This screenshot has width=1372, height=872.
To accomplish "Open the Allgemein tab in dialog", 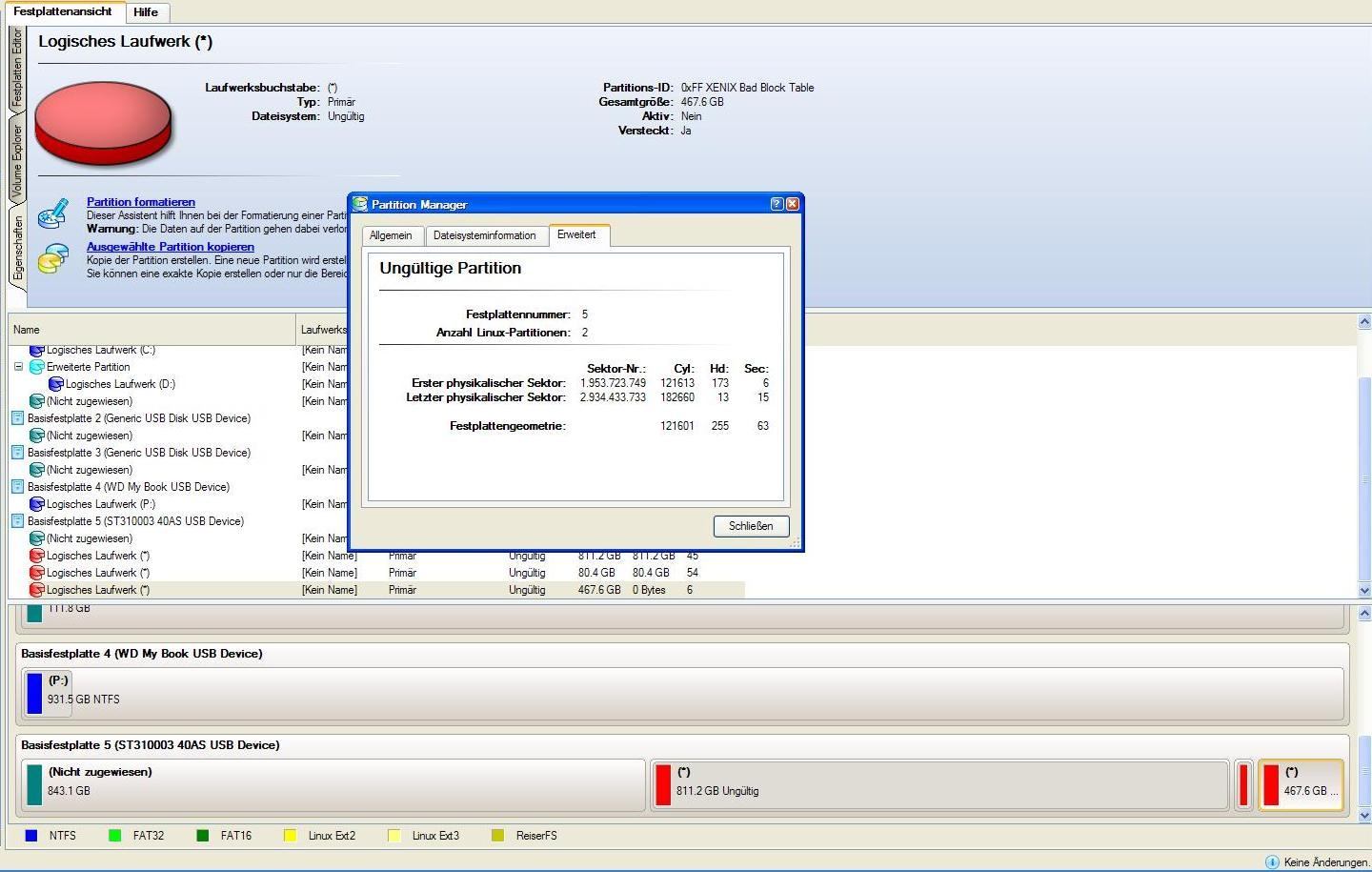I will point(391,235).
